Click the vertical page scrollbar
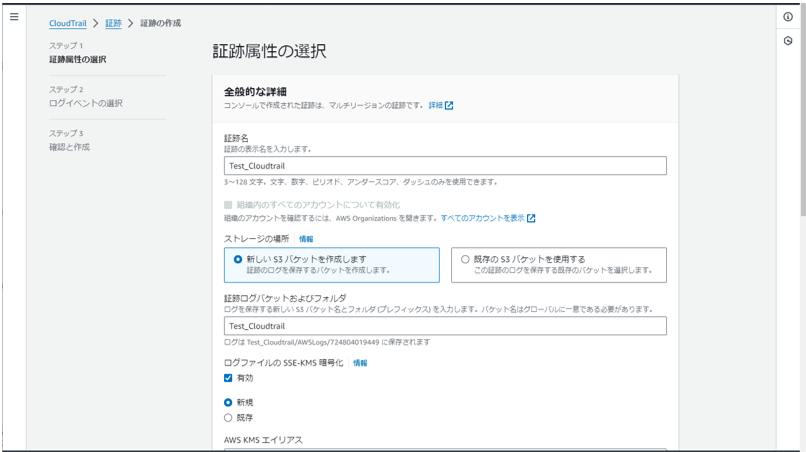 click(803, 111)
